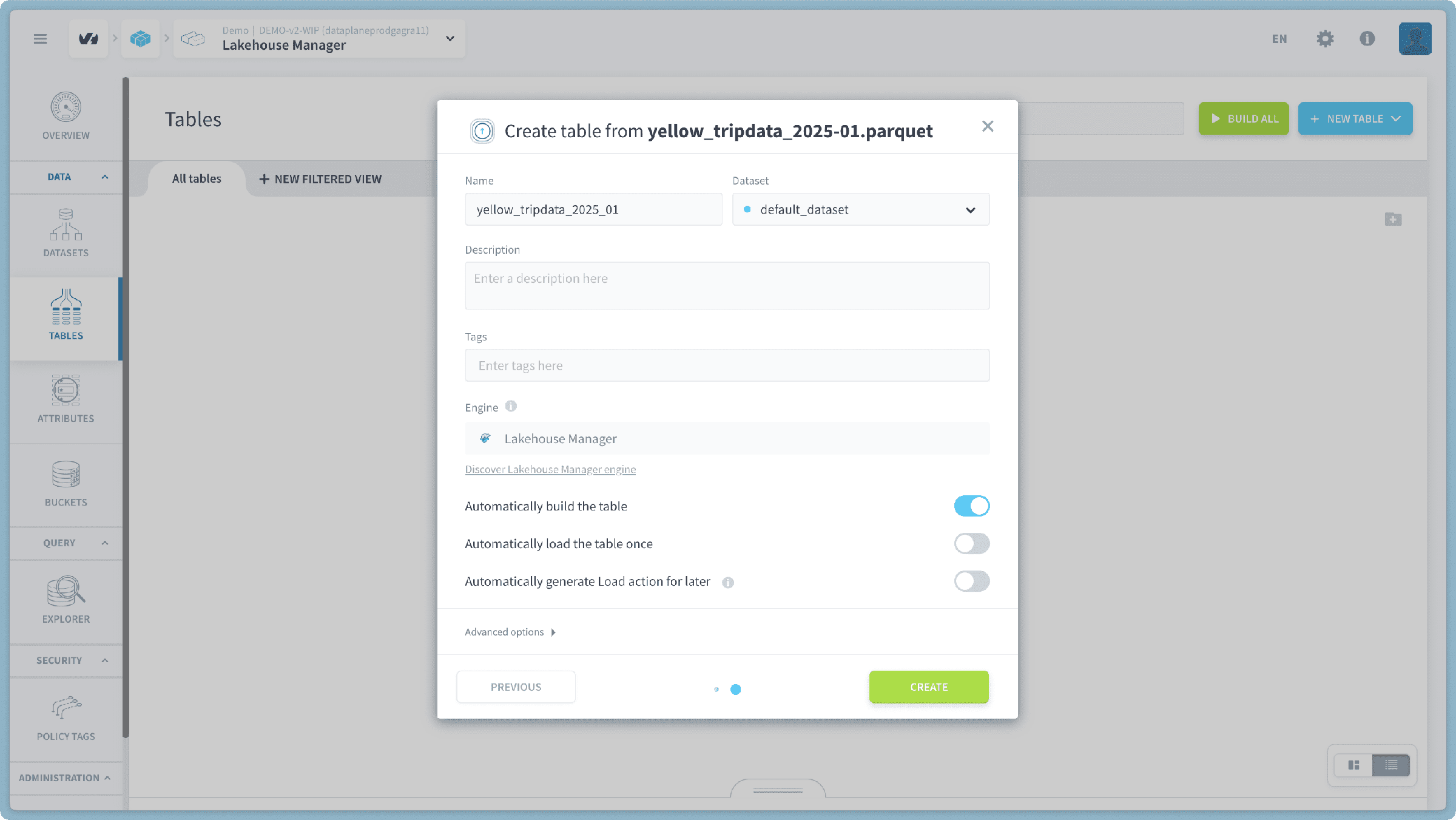Click the Lakehouse Manager engine field
The height and width of the screenshot is (820, 1456).
coord(727,438)
